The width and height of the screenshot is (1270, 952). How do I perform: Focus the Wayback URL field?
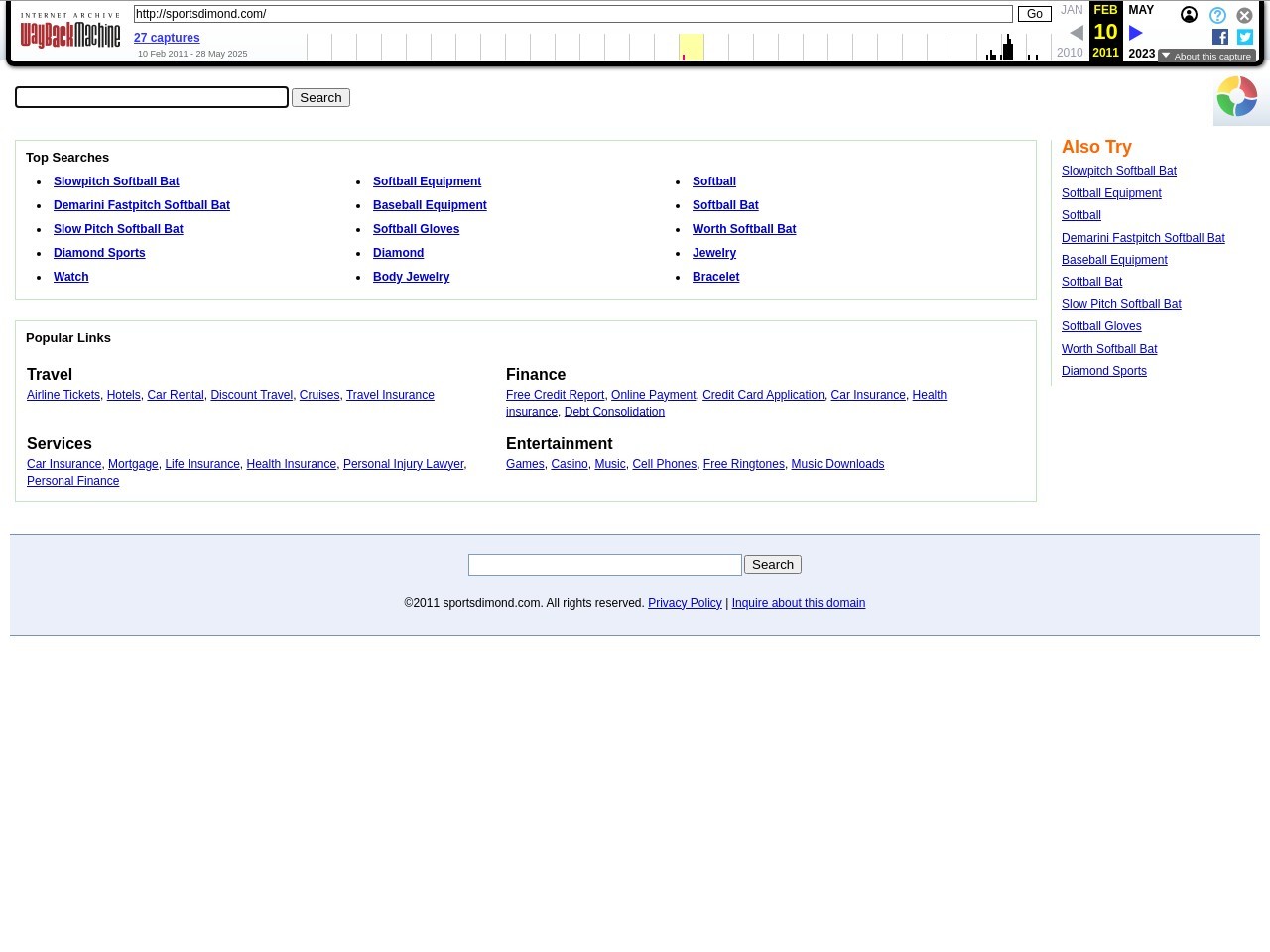(573, 14)
